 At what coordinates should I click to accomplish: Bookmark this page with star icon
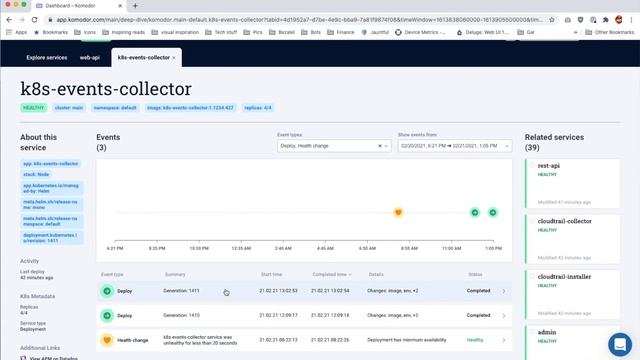coord(552,20)
